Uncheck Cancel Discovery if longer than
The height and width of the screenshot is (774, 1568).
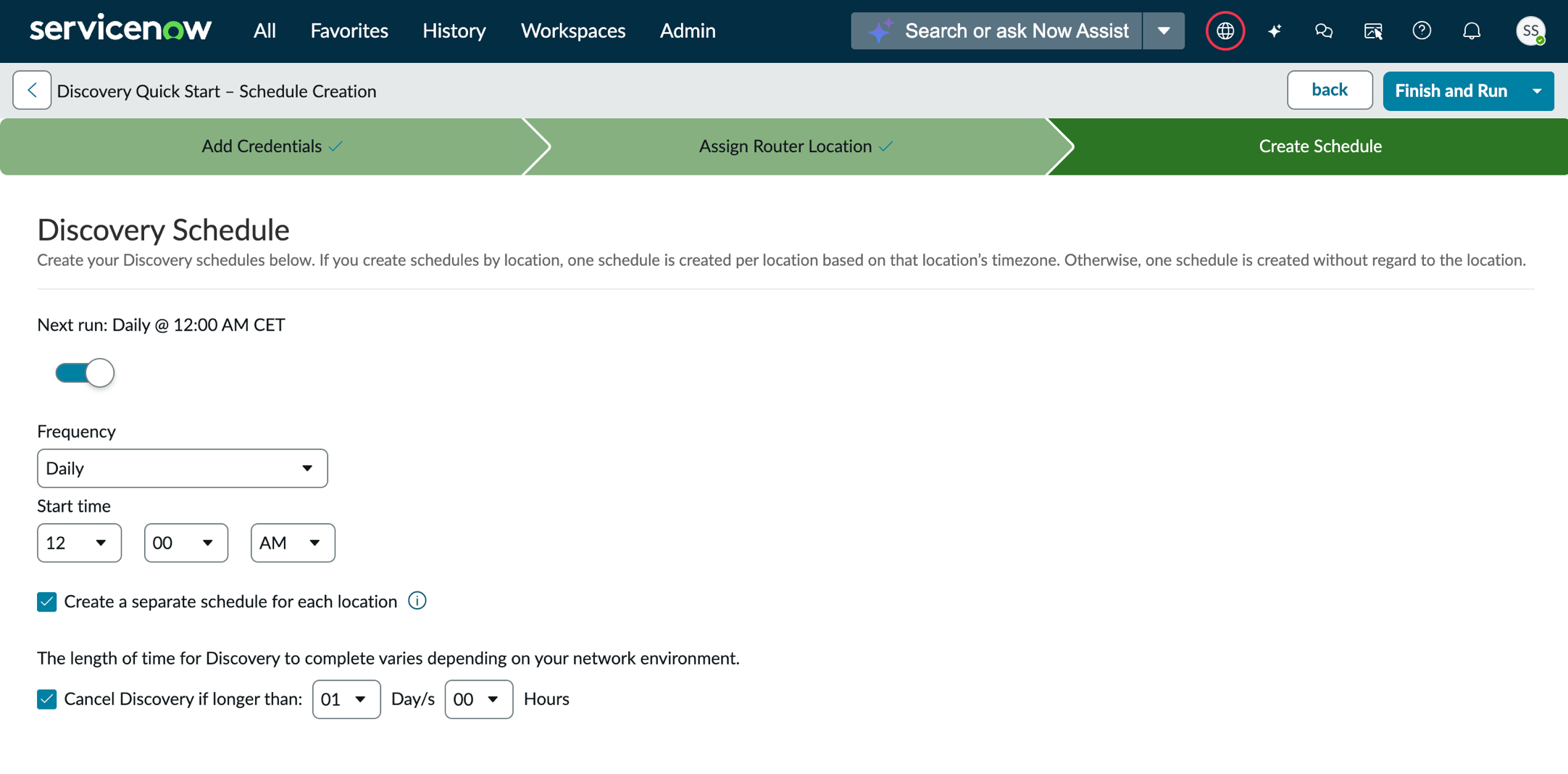47,699
